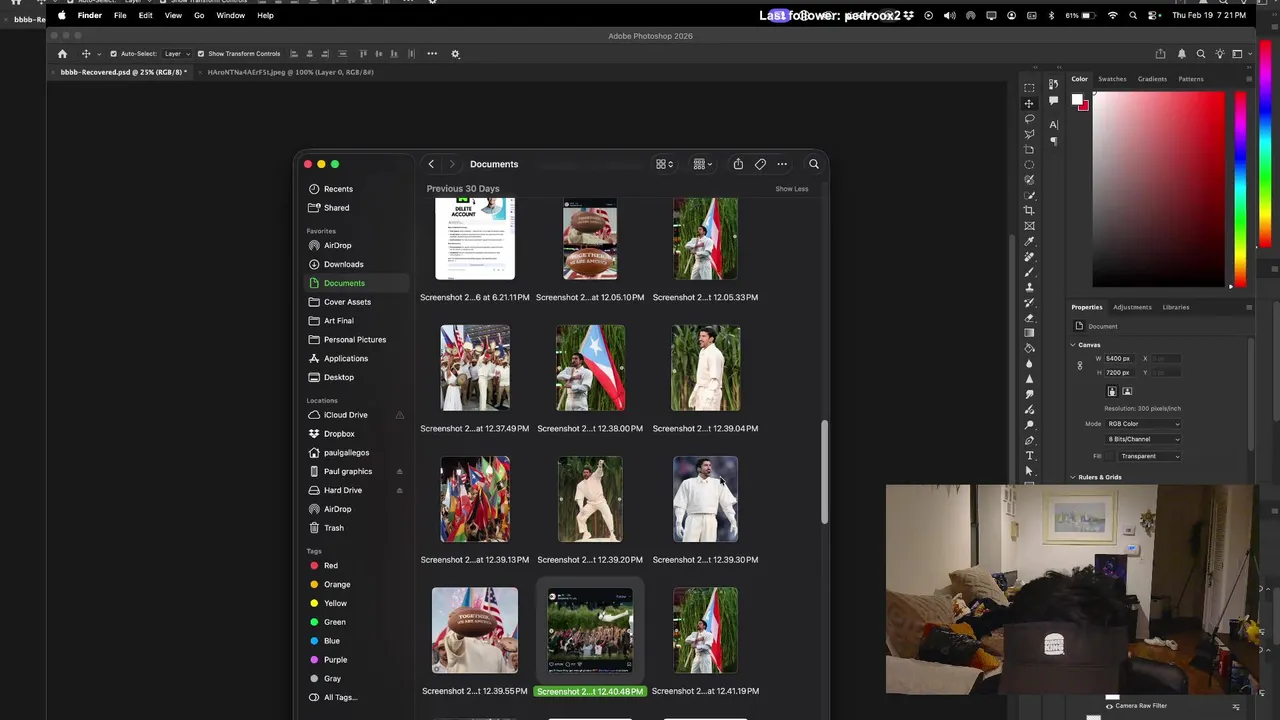Expand the Rulers & Grids section
The height and width of the screenshot is (720, 1280).
tap(1073, 477)
